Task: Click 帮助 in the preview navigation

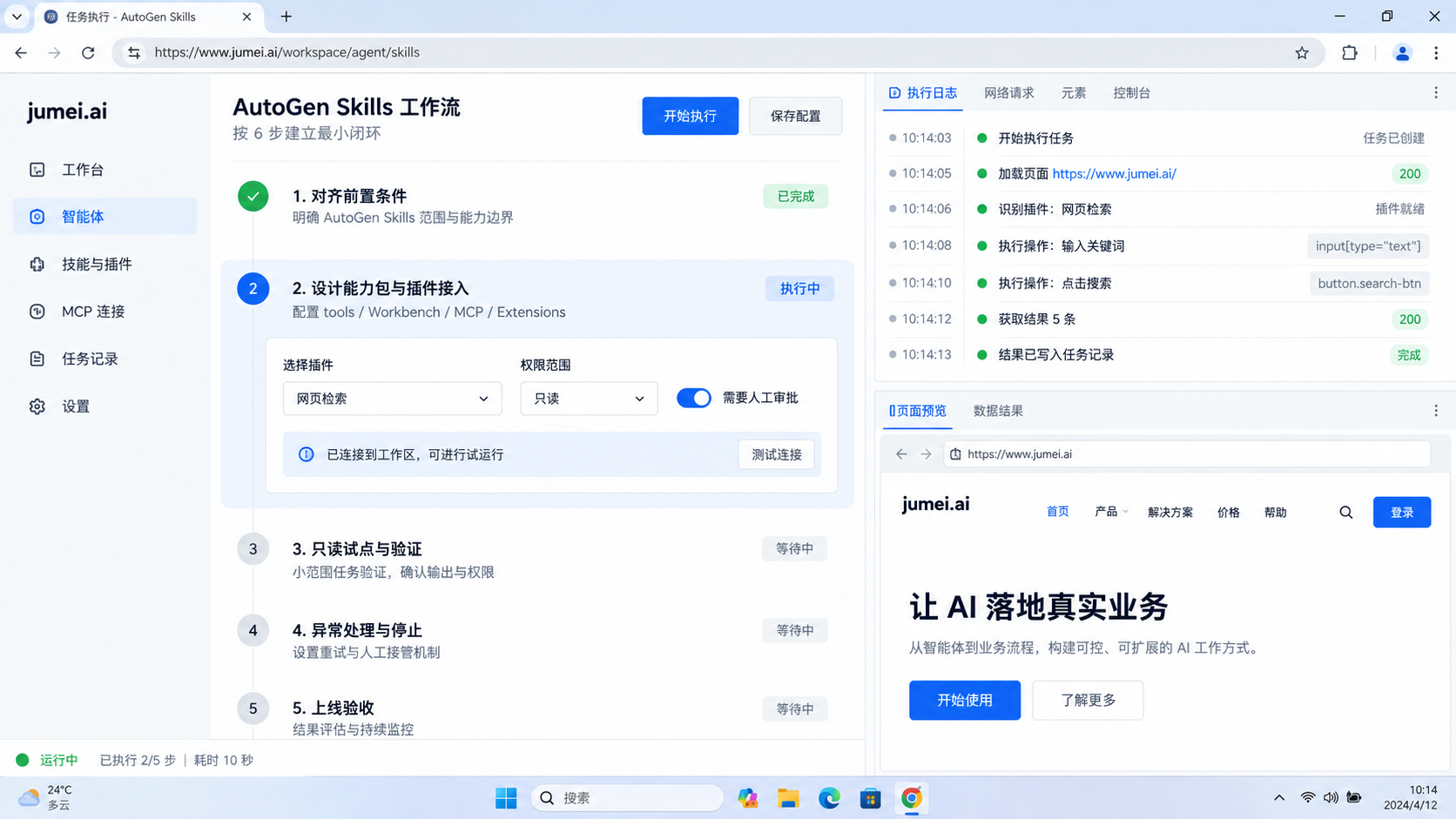Action: 1276,513
